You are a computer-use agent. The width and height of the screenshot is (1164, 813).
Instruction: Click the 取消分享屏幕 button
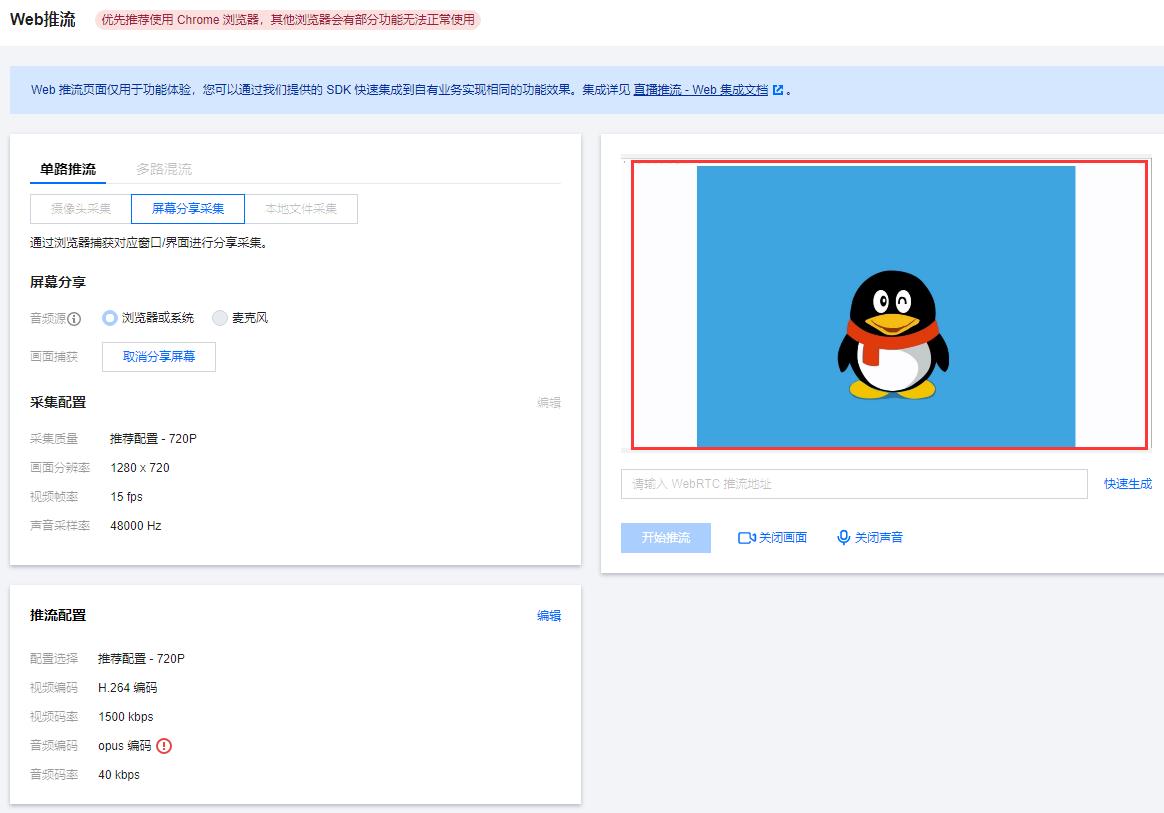(159, 356)
